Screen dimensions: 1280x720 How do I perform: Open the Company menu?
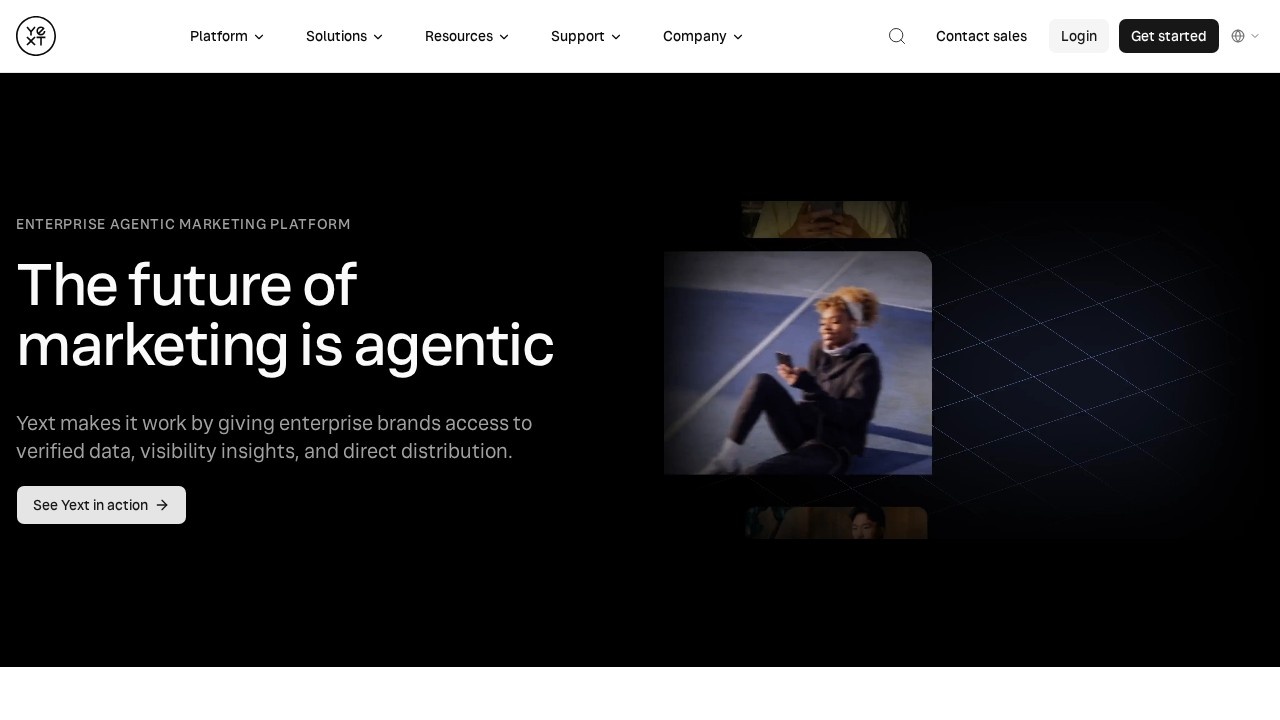tap(703, 36)
